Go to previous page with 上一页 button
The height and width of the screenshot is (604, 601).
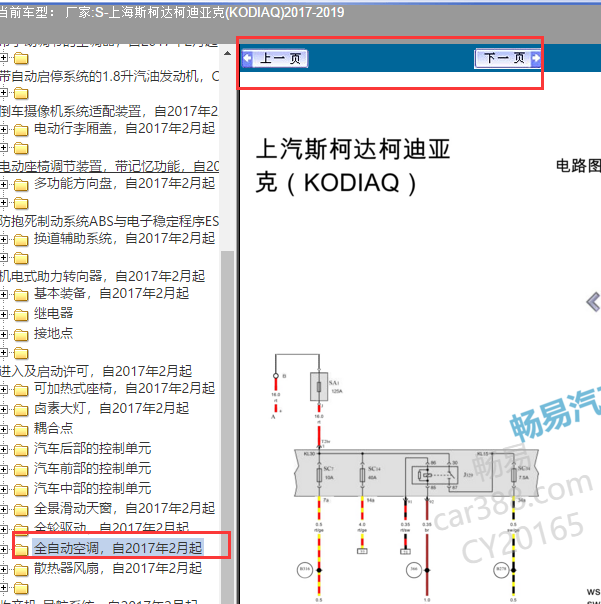pos(275,59)
